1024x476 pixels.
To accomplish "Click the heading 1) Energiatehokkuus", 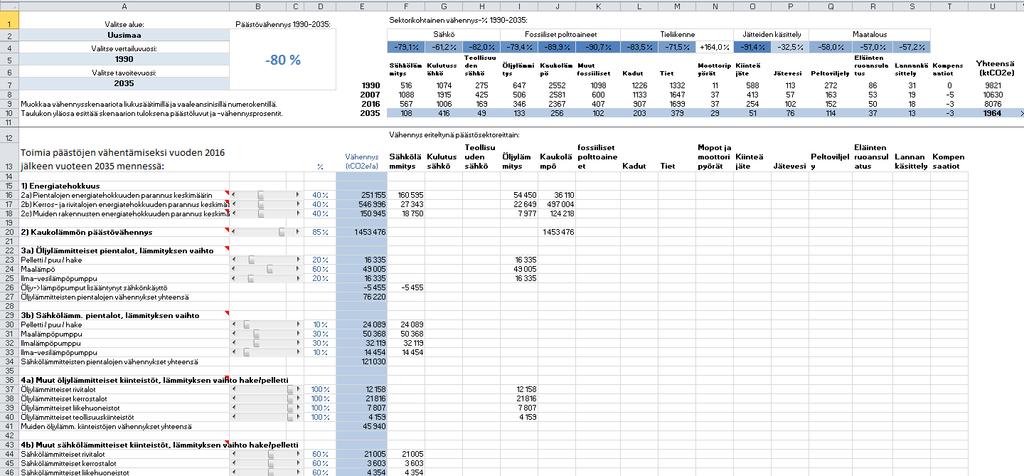I will [x=59, y=185].
